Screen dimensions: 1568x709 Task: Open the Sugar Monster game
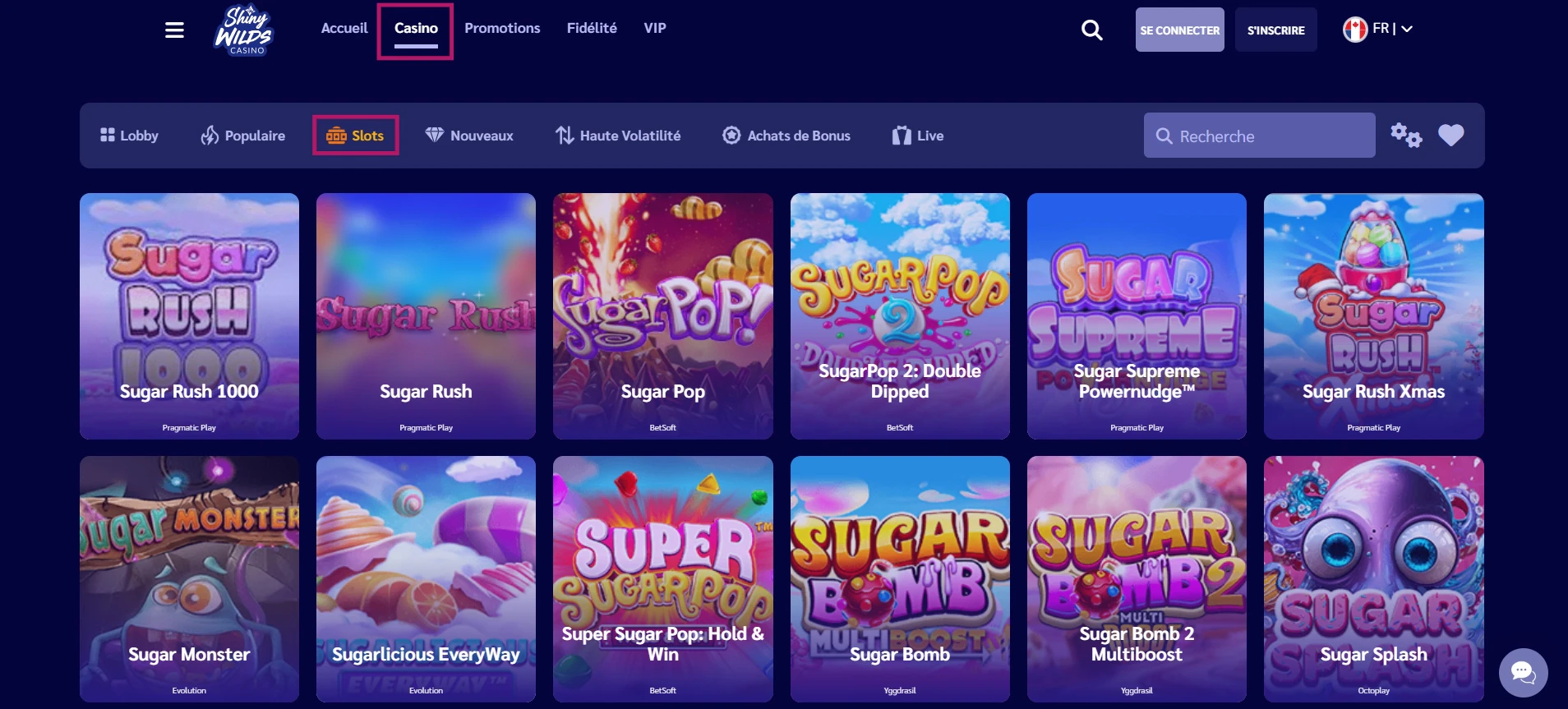point(189,579)
